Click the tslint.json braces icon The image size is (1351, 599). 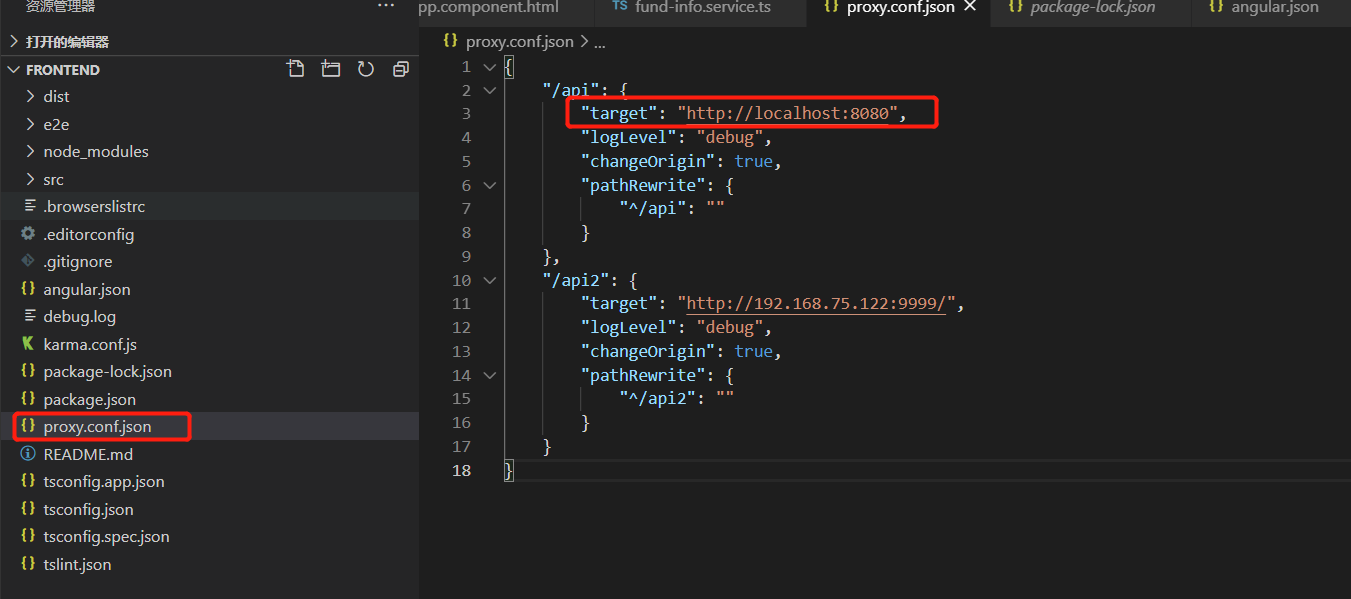(x=28, y=564)
